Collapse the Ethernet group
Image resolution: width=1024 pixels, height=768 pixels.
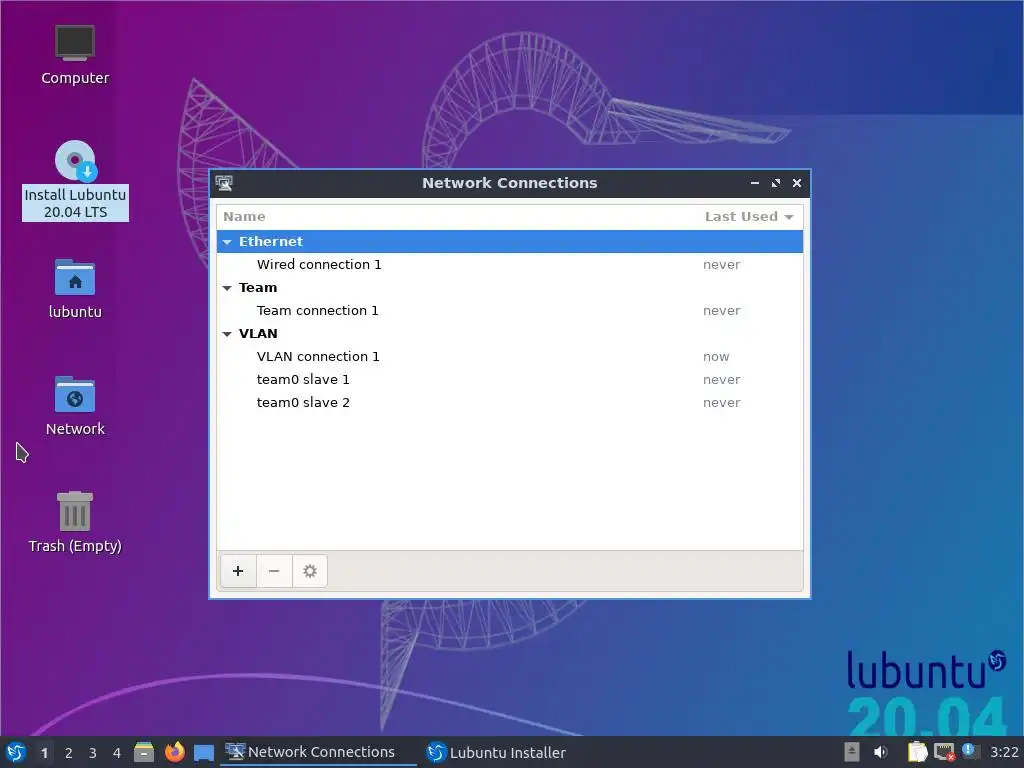227,242
